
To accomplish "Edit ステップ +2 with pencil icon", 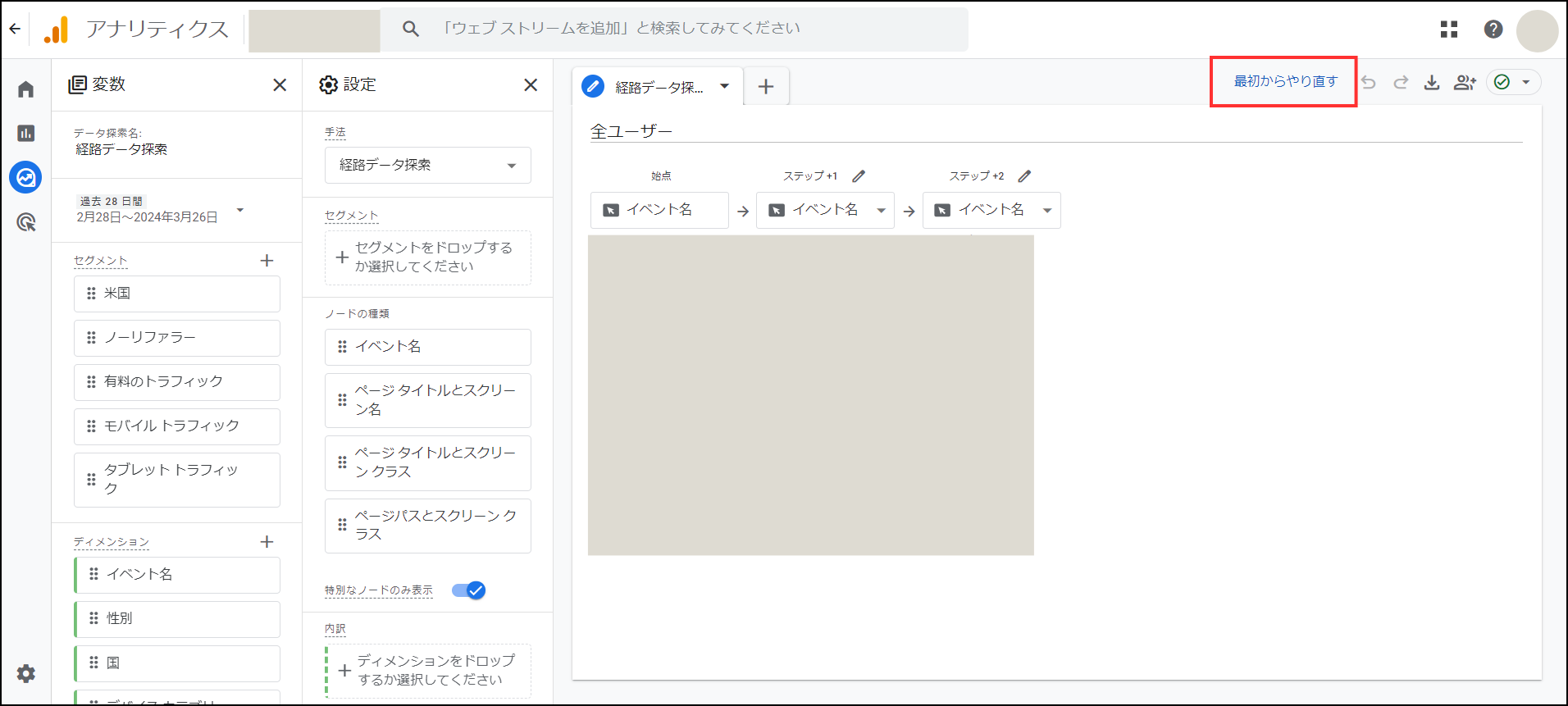I will (1024, 176).
